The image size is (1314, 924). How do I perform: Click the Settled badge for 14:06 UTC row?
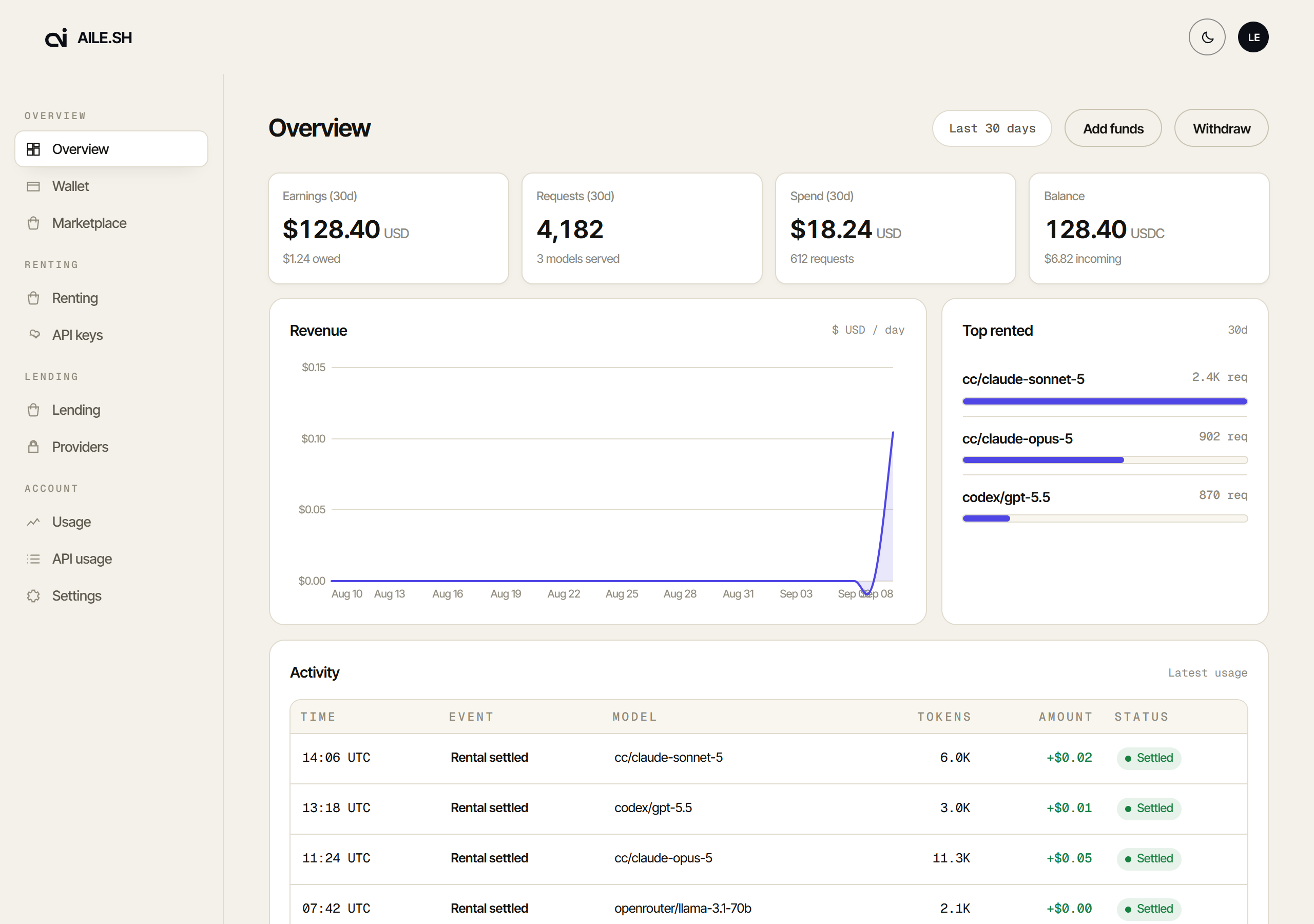(1148, 758)
